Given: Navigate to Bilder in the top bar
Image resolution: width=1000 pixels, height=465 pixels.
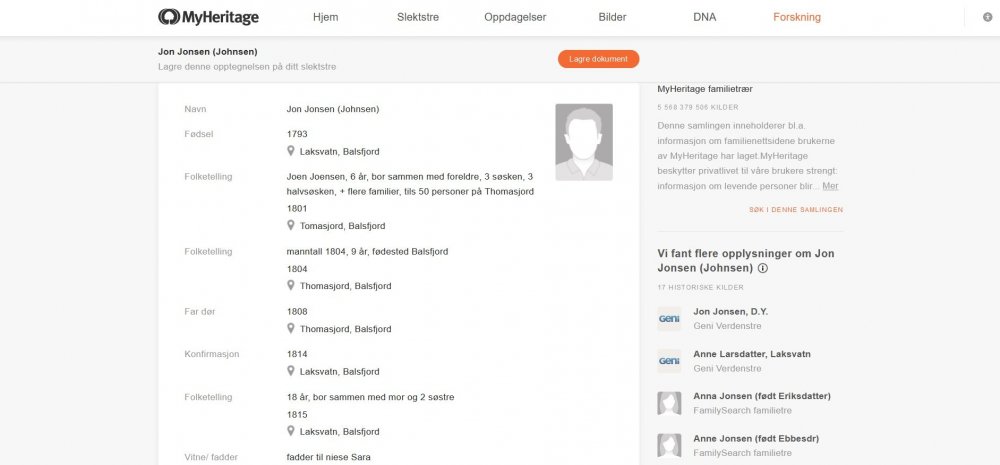Looking at the screenshot, I should 612,17.
